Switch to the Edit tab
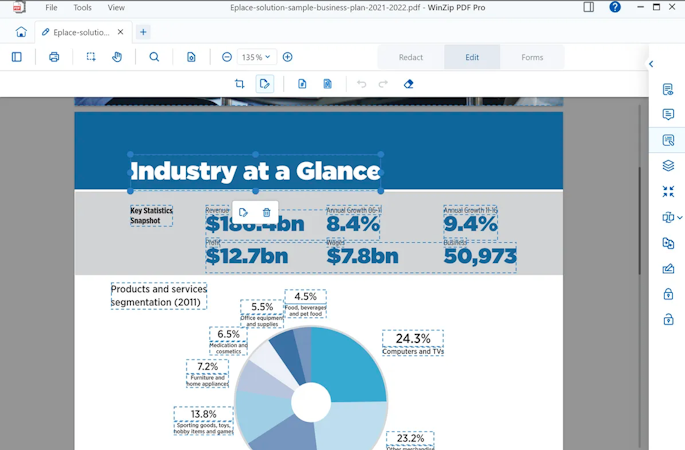This screenshot has width=685, height=450. tap(472, 57)
